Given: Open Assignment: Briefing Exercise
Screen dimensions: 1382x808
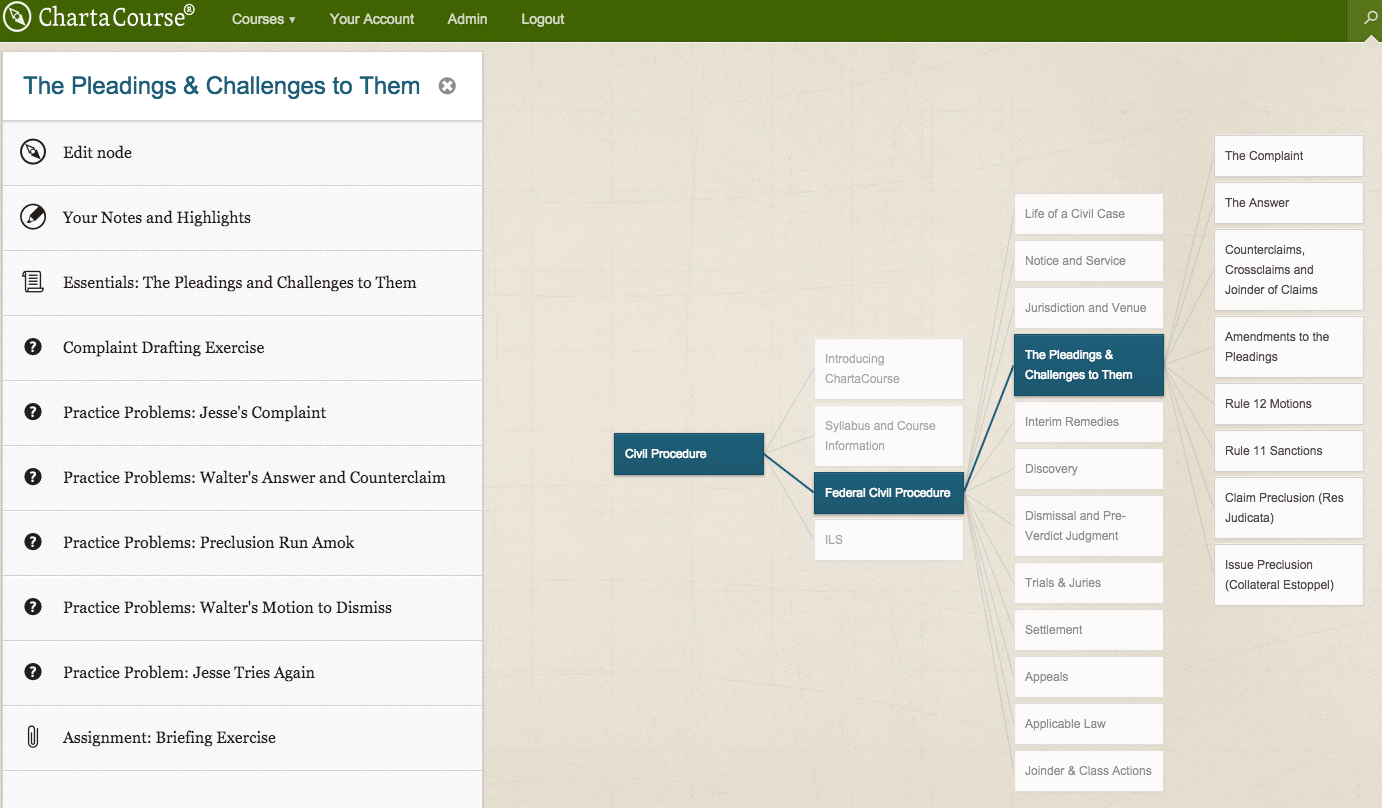Looking at the screenshot, I should point(242,738).
